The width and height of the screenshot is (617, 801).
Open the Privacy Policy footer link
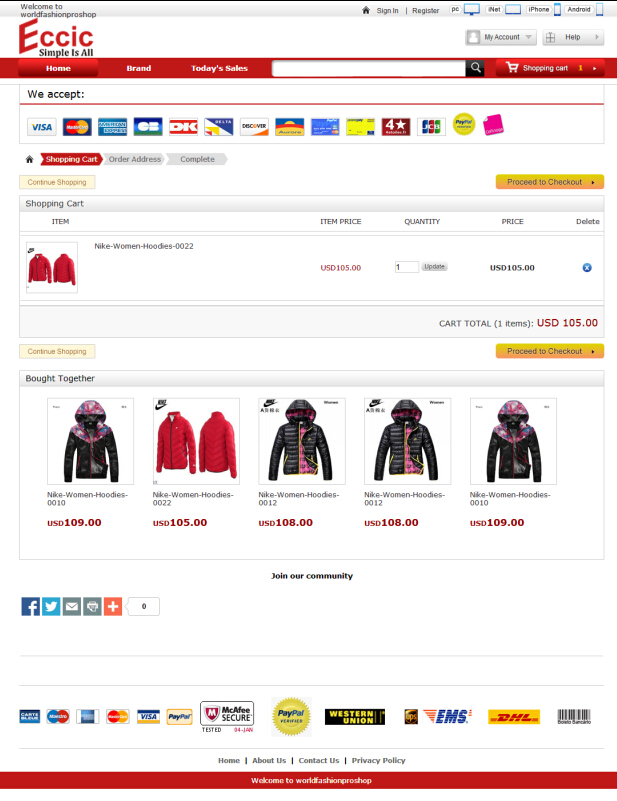tap(378, 760)
